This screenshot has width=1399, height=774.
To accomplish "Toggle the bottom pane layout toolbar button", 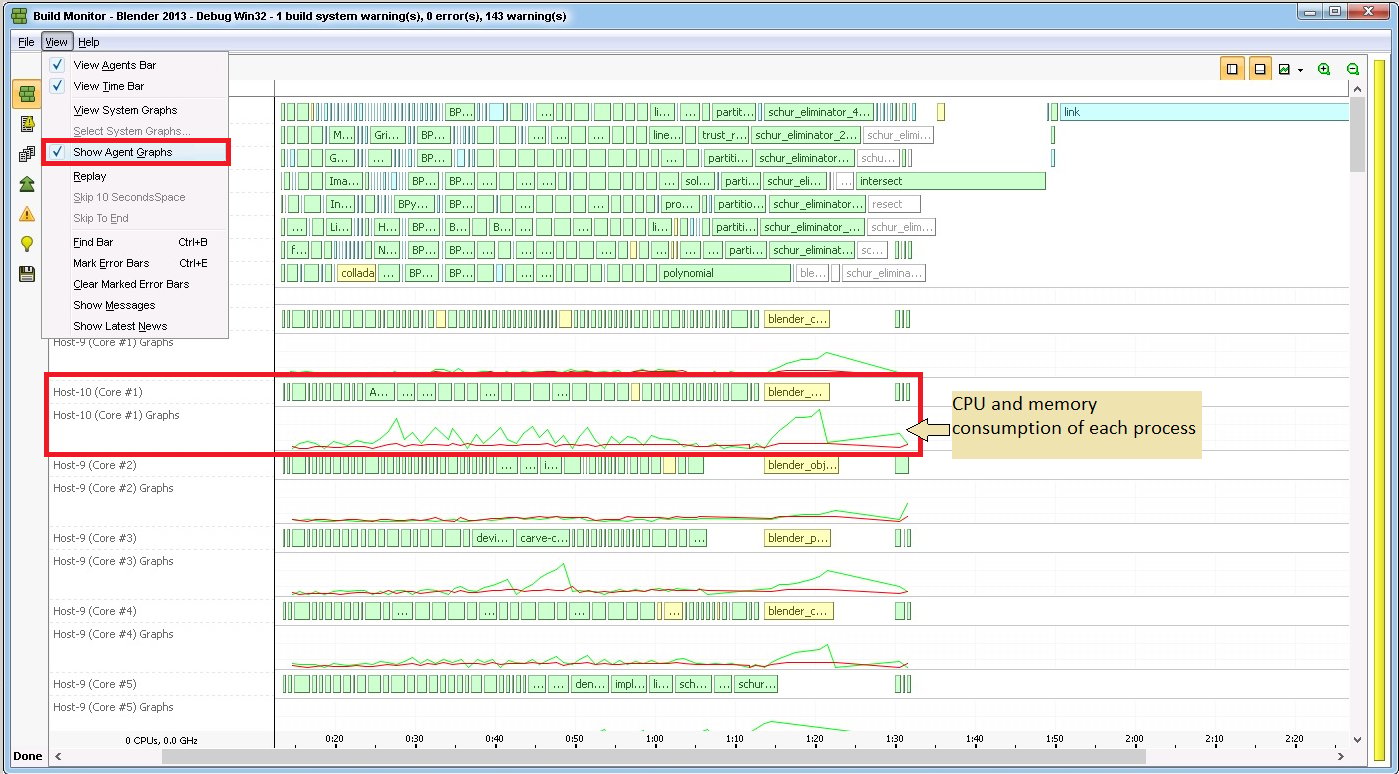I will 1260,69.
